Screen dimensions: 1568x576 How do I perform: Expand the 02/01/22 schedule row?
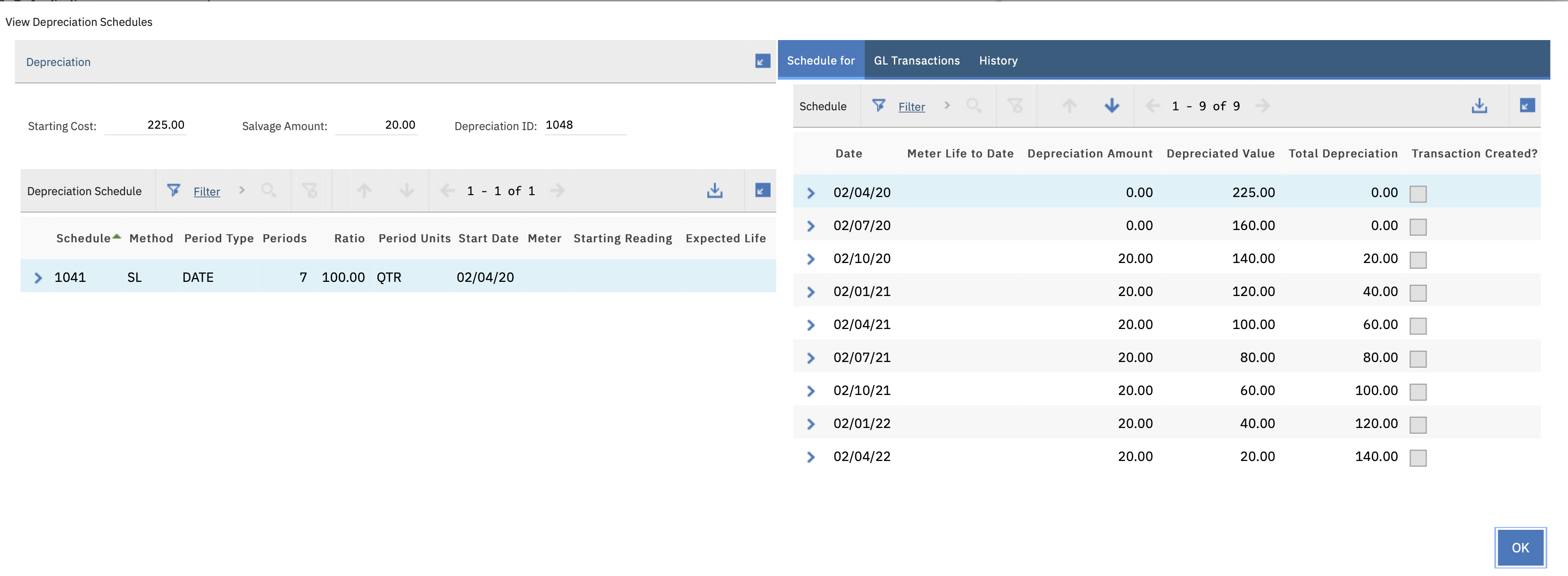coord(810,424)
